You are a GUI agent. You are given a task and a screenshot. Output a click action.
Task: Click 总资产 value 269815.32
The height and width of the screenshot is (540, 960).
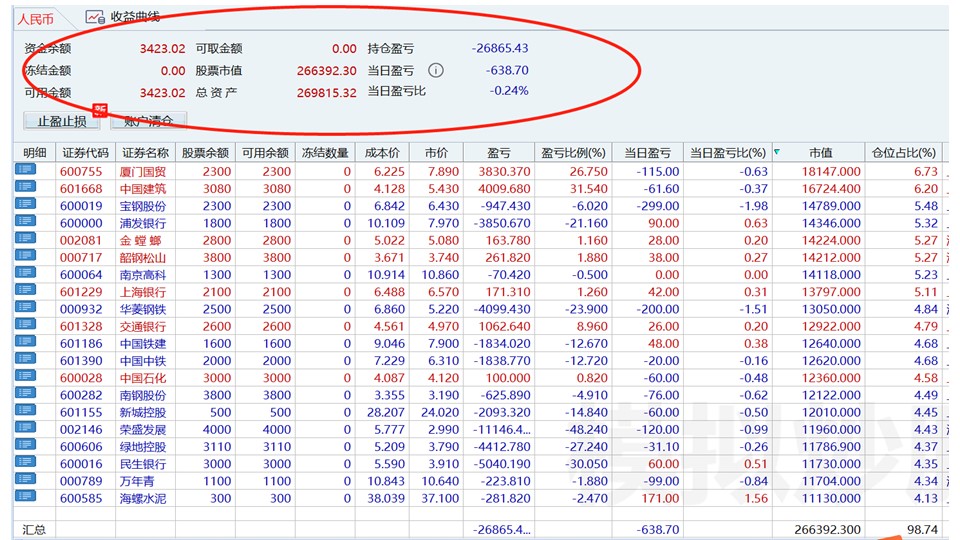[x=326, y=93]
